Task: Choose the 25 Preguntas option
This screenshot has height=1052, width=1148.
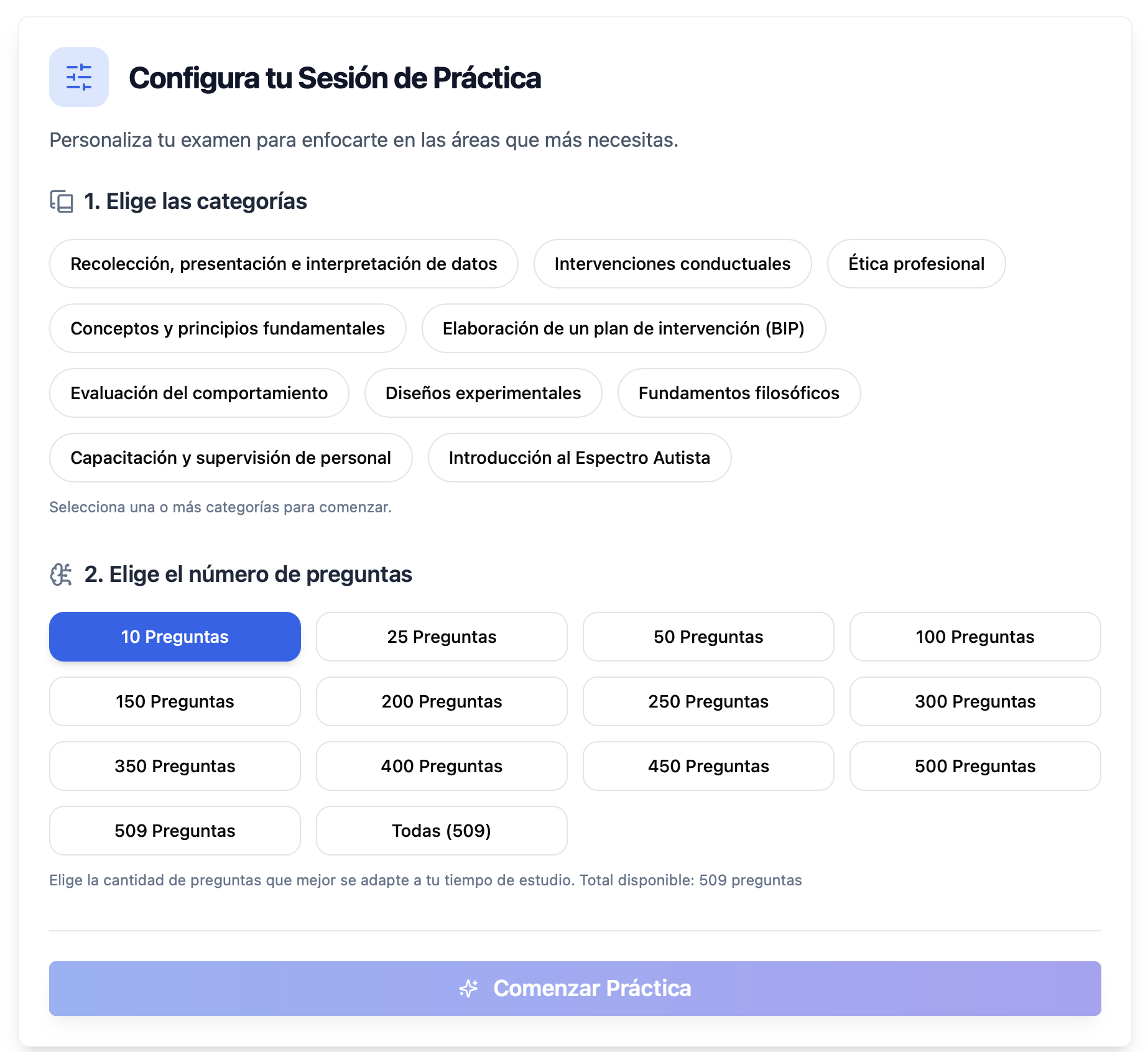Action: 442,637
